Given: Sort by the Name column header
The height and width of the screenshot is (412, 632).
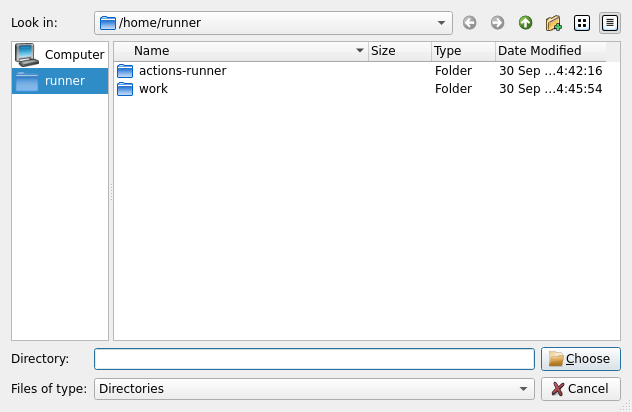Looking at the screenshot, I should (241, 51).
